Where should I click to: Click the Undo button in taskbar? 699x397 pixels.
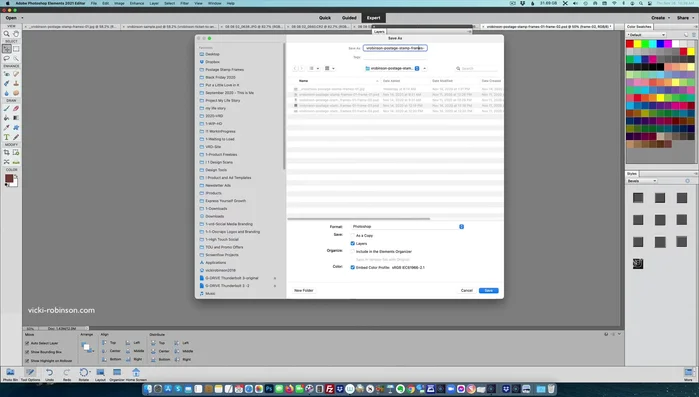pos(49,374)
